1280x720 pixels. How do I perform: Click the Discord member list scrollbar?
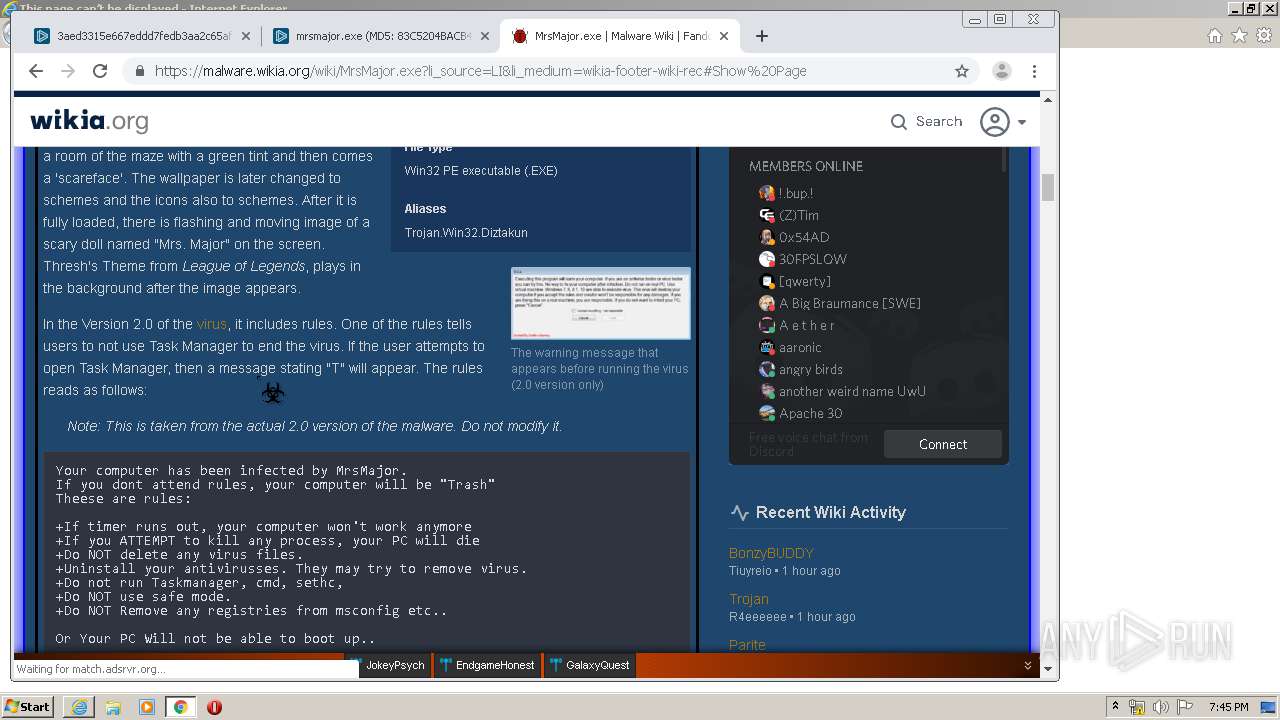coord(1004,160)
